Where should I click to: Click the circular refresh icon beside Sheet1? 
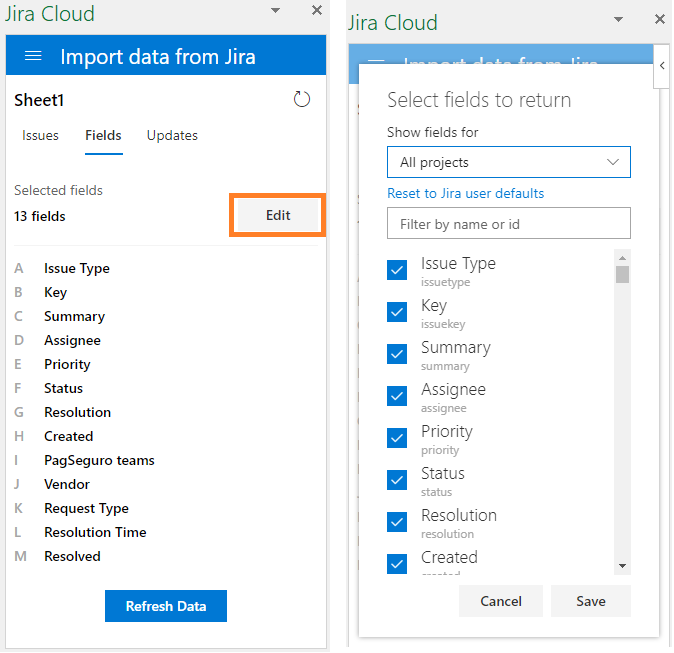(302, 99)
